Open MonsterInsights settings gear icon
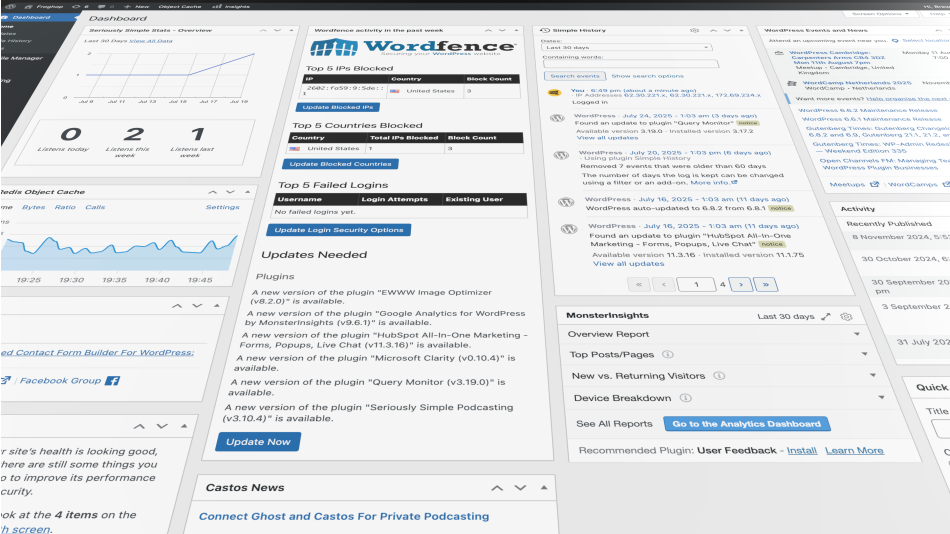The image size is (950, 534). tap(846, 316)
